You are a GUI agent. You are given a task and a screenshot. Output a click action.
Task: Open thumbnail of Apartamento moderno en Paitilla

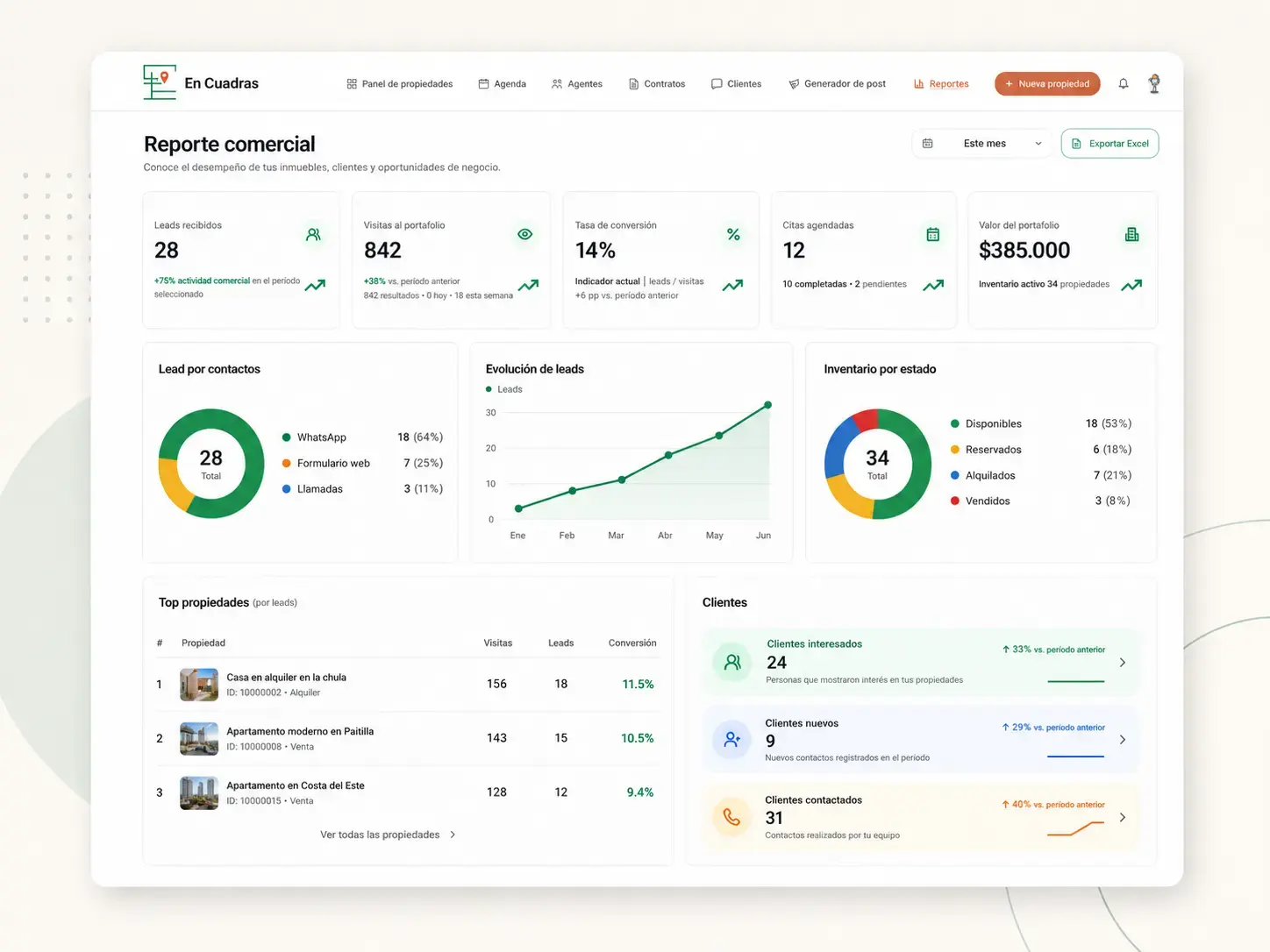pyautogui.click(x=199, y=739)
